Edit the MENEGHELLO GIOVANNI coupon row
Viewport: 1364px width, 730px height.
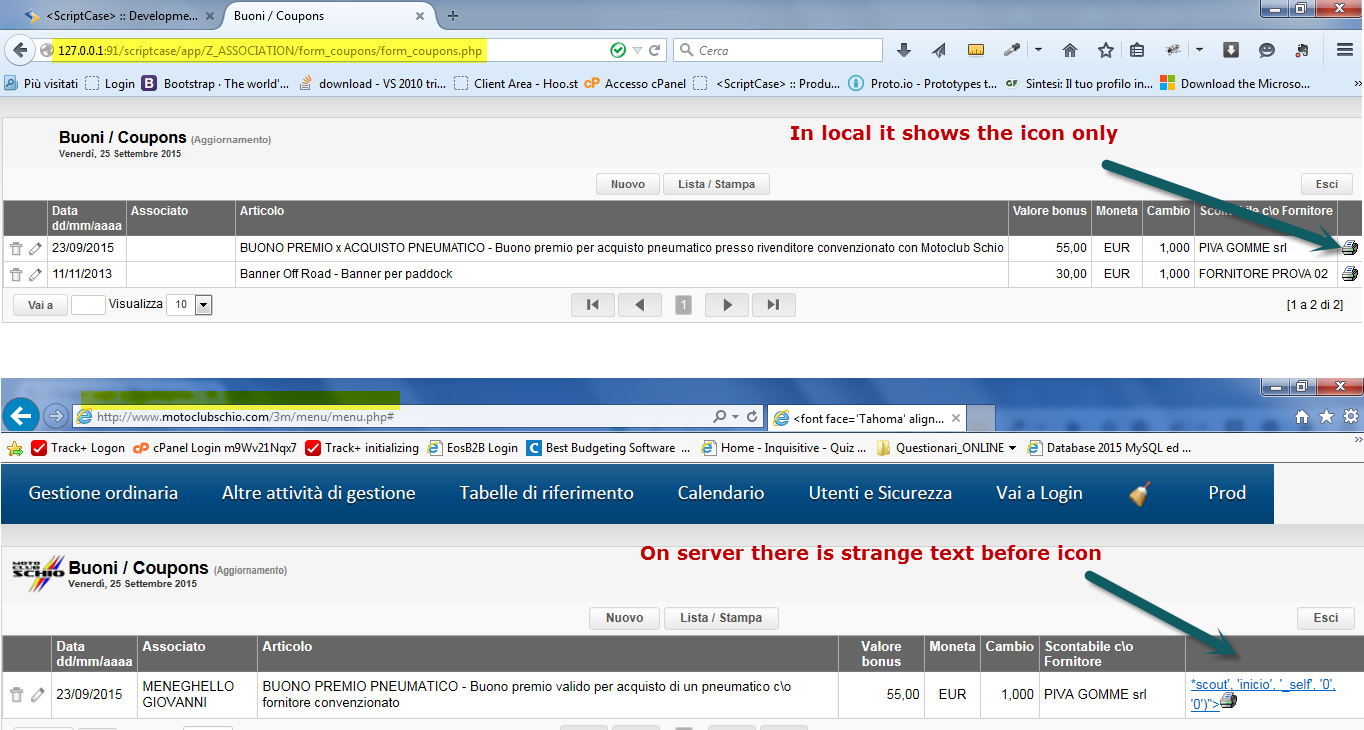click(x=38, y=694)
